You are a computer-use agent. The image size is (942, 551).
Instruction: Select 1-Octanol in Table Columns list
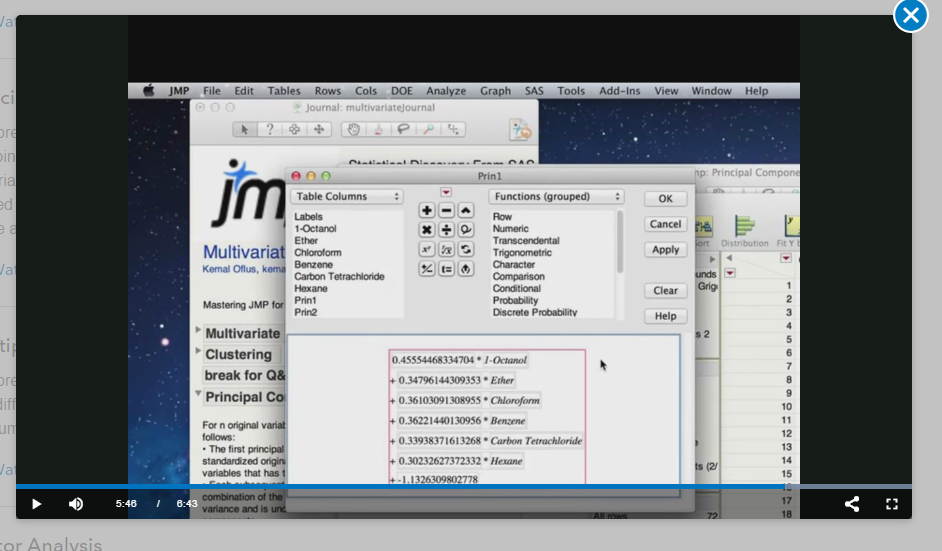[x=315, y=229]
